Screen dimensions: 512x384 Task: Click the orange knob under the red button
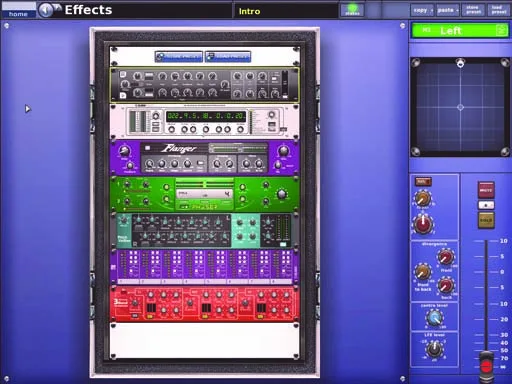coord(423,199)
